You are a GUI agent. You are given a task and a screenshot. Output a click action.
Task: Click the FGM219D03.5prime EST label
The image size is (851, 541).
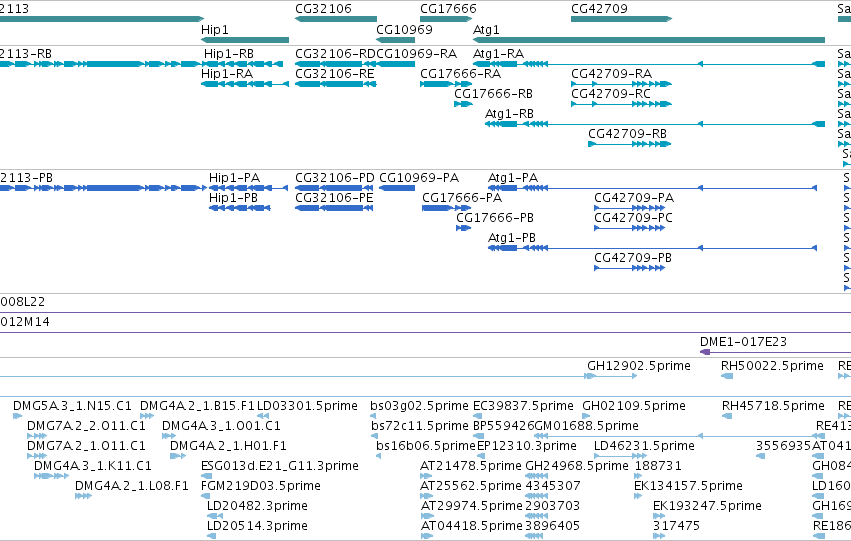(261, 486)
